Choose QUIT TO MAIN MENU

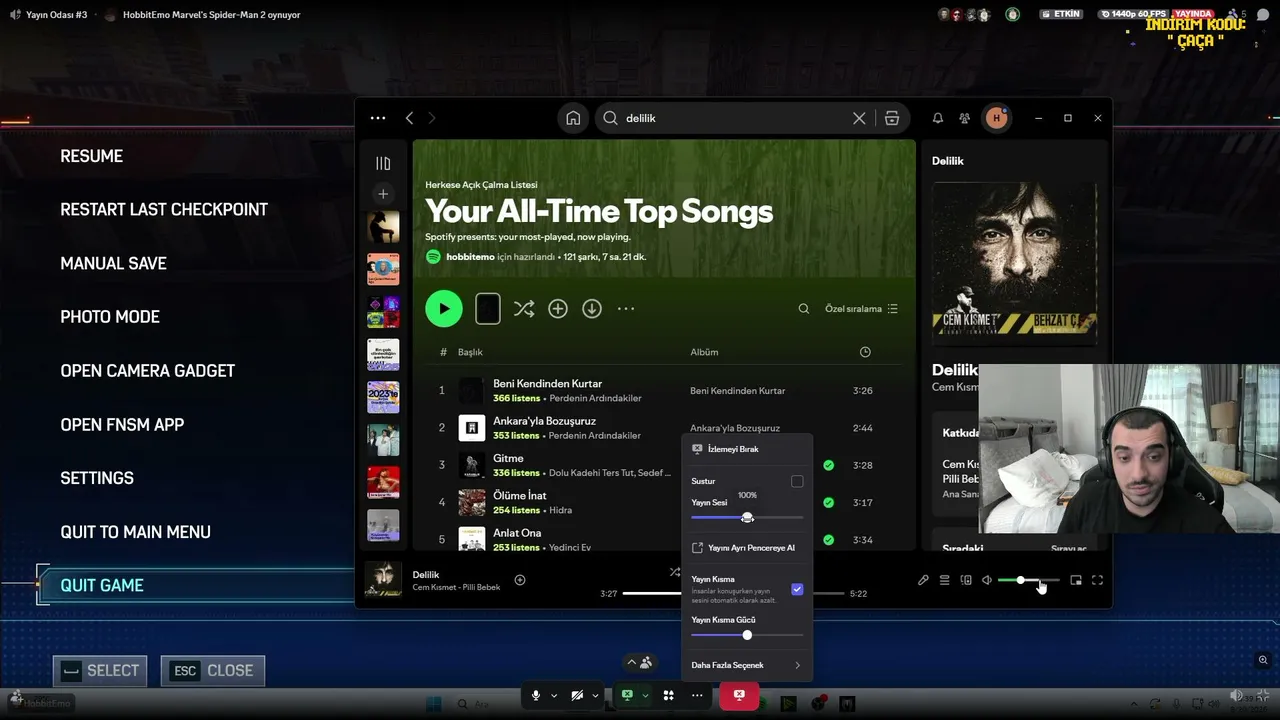point(136,532)
